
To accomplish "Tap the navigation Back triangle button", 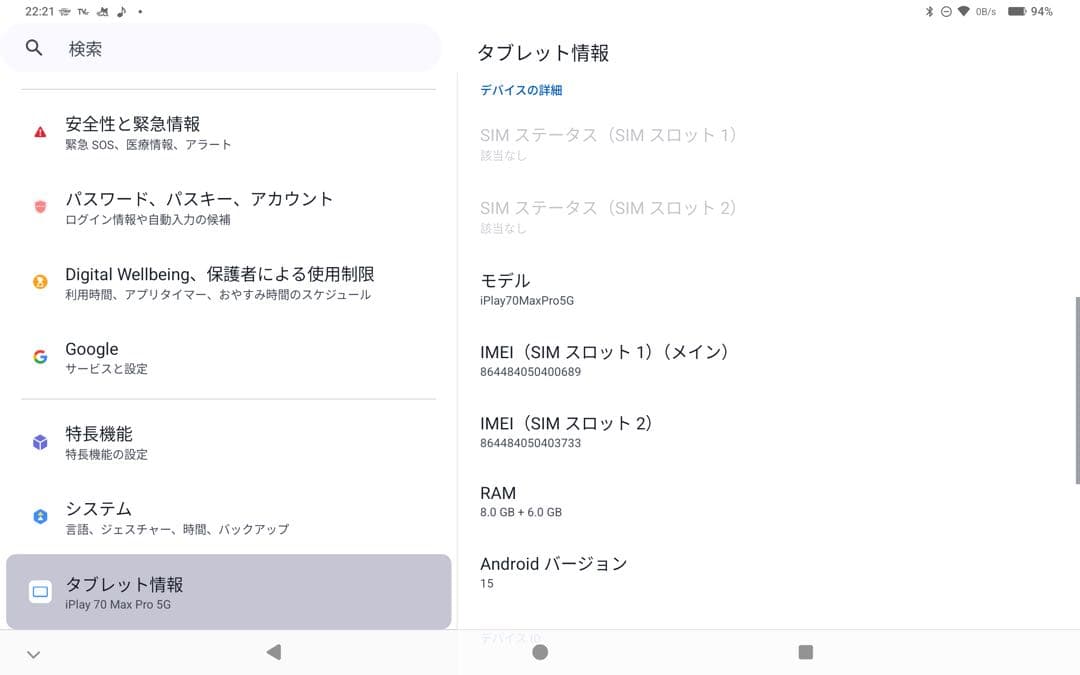I will click(x=273, y=652).
